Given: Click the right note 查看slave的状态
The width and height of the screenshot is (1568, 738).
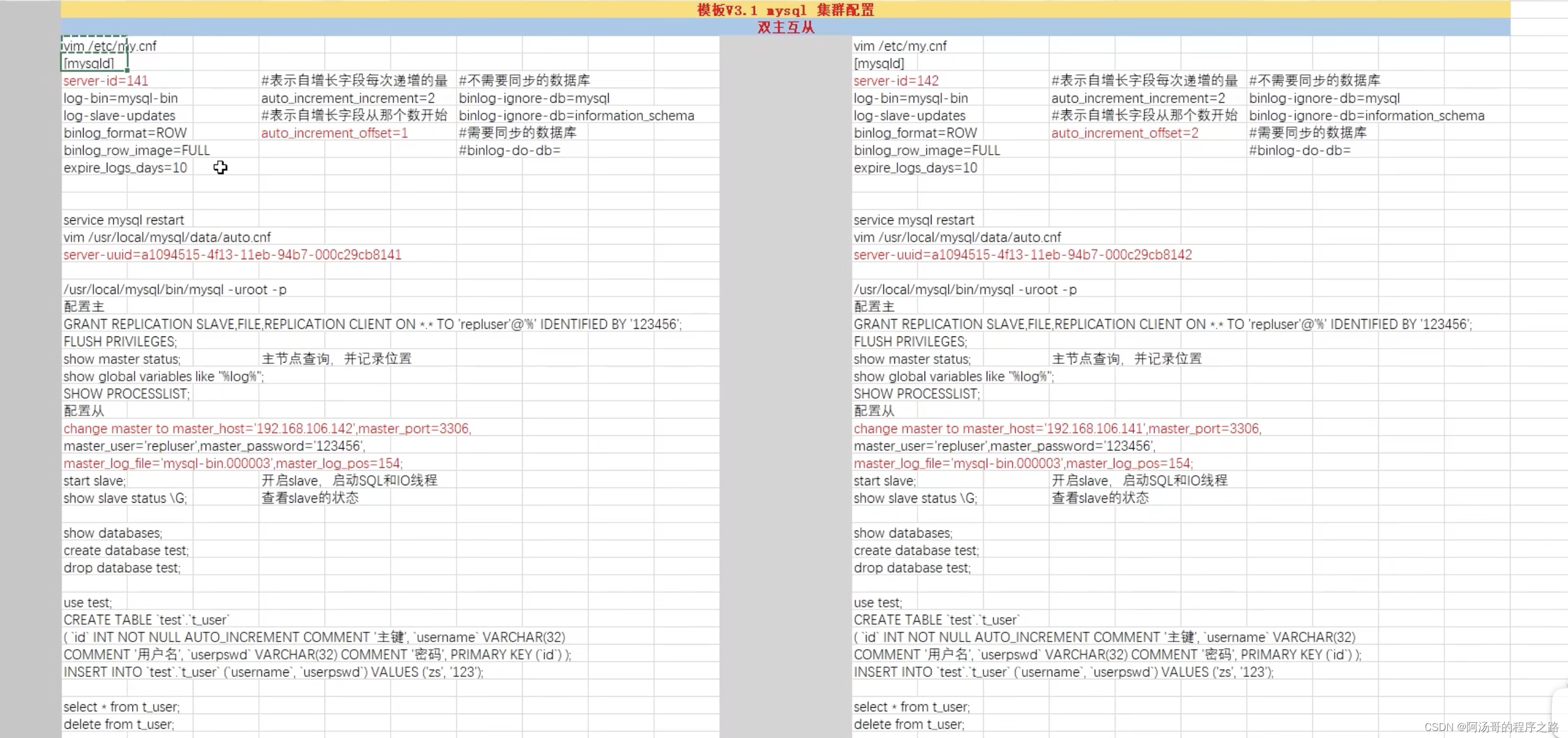Looking at the screenshot, I should coord(1101,497).
